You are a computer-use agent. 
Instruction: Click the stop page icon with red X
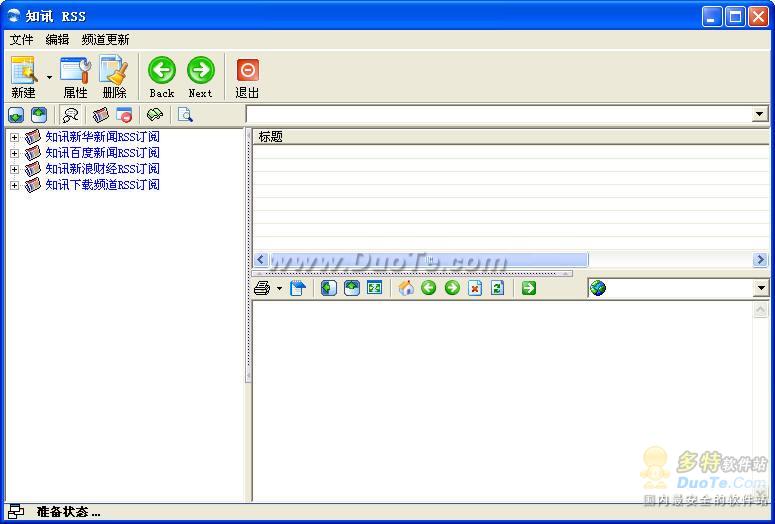pyautogui.click(x=474, y=288)
